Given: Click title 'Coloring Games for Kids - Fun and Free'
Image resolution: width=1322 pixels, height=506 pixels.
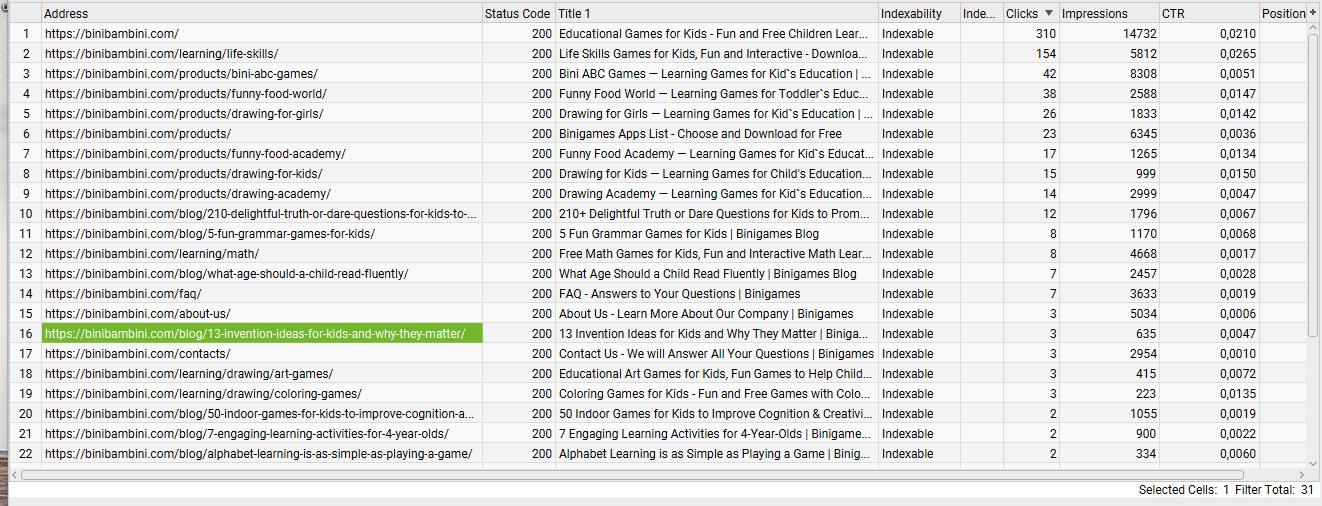Looking at the screenshot, I should (716, 394).
